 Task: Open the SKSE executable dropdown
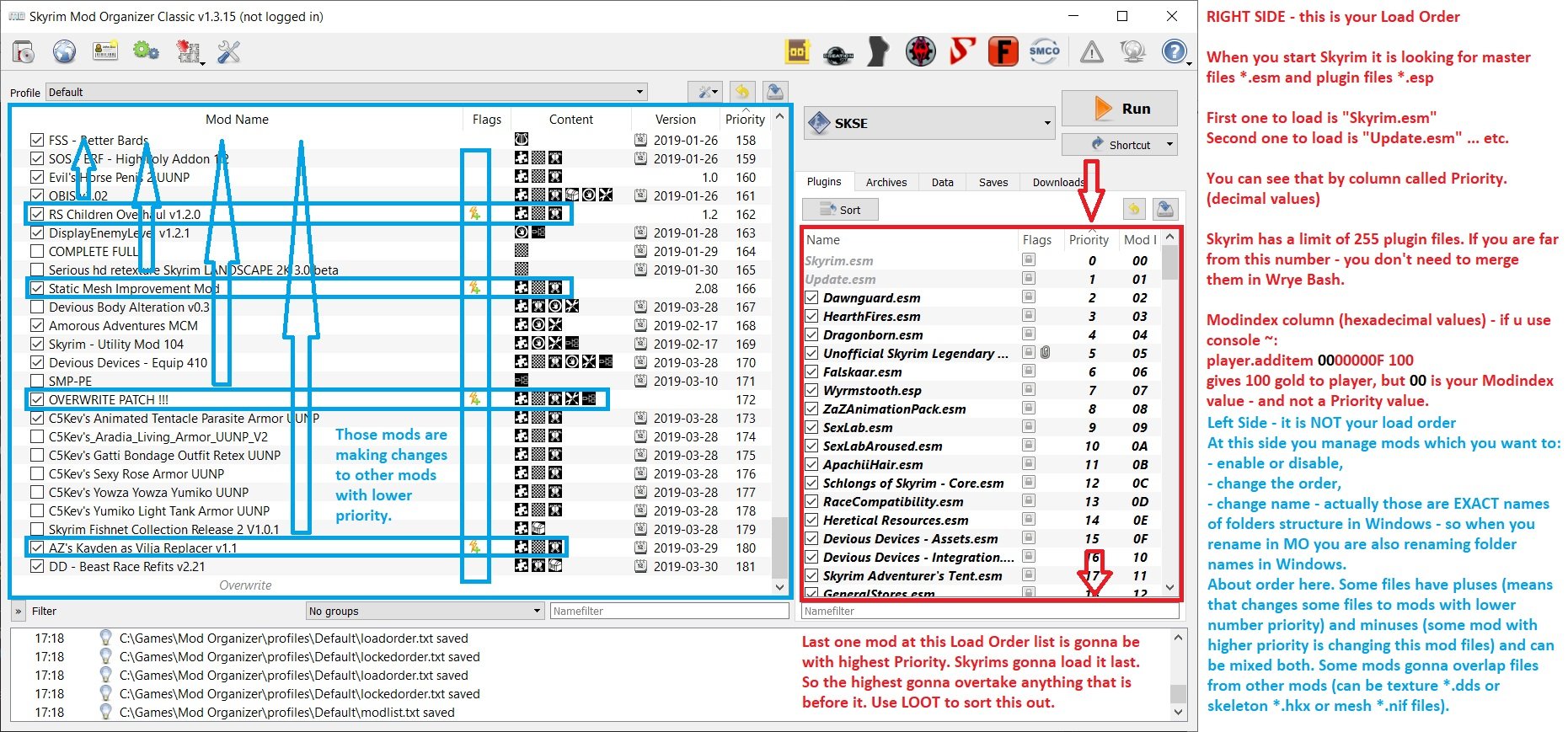point(929,123)
